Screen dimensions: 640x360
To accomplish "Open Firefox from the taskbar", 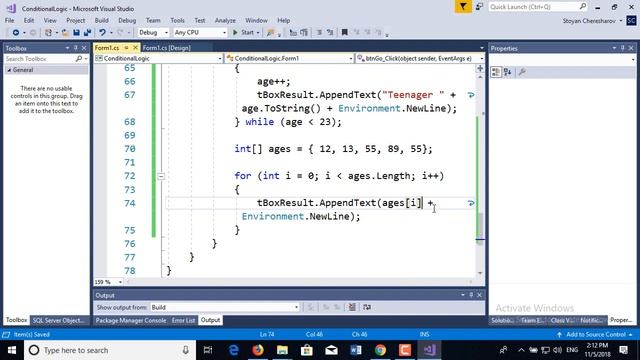I will 258,350.
